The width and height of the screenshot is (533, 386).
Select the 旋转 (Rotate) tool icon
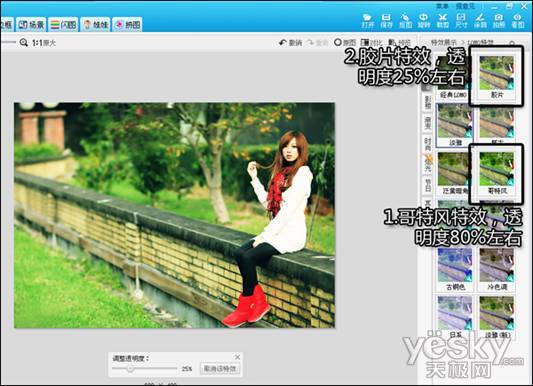pos(424,21)
